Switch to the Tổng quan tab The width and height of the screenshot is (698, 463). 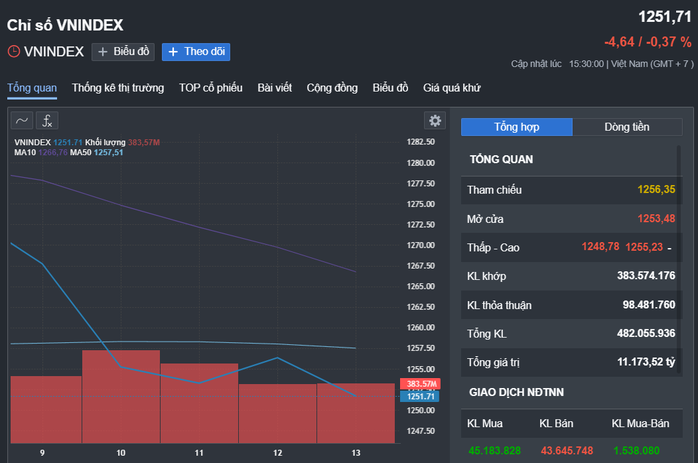32,88
